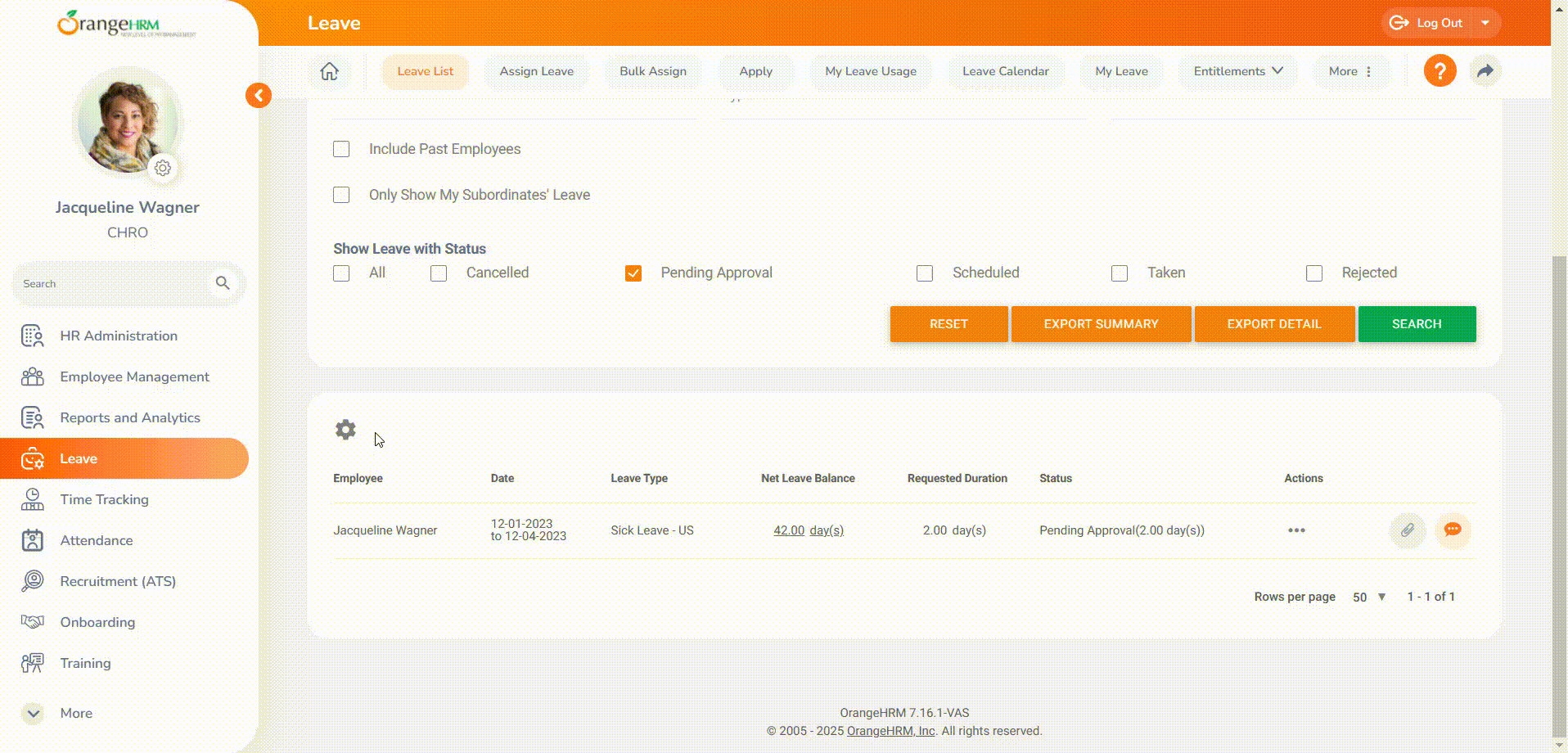This screenshot has width=1568, height=753.
Task: Open the home icon in the Leave toolbar
Action: [x=329, y=71]
